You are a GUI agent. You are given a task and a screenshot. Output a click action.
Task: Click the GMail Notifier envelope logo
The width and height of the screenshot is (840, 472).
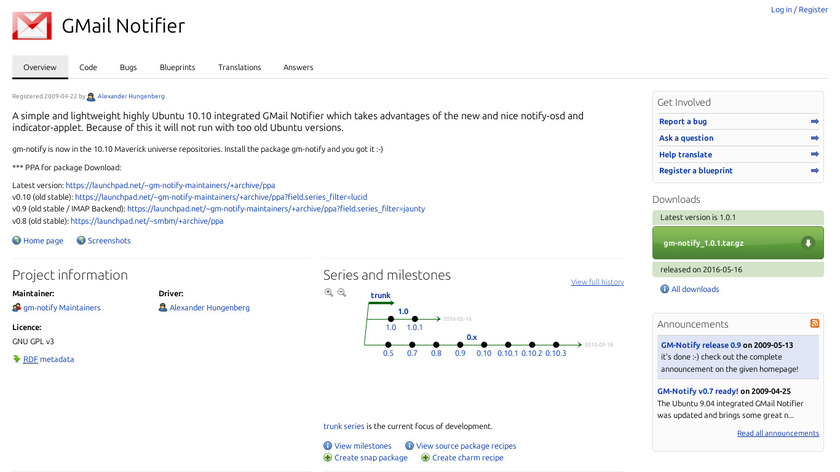coord(32,26)
